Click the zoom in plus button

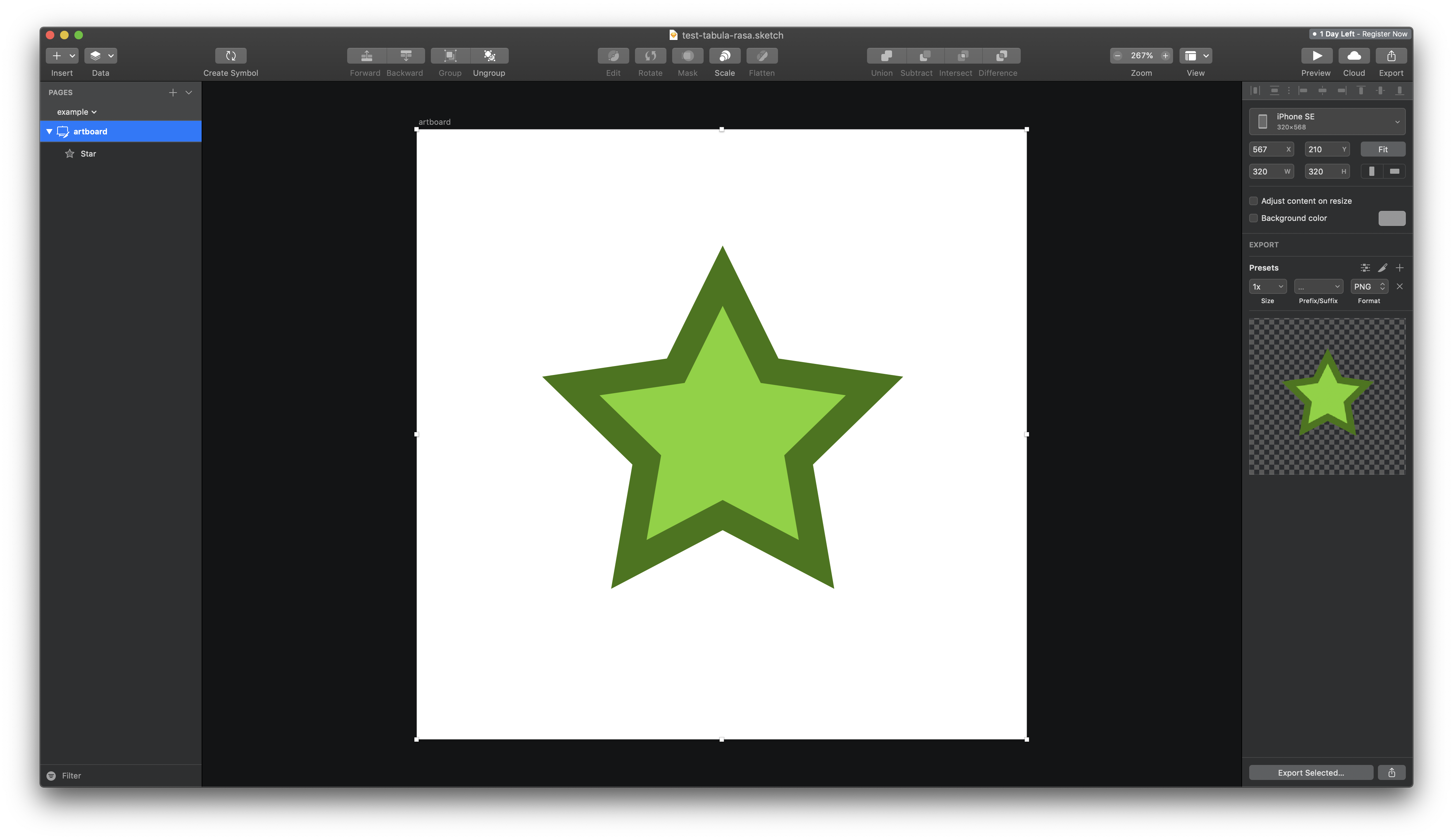tap(1165, 56)
